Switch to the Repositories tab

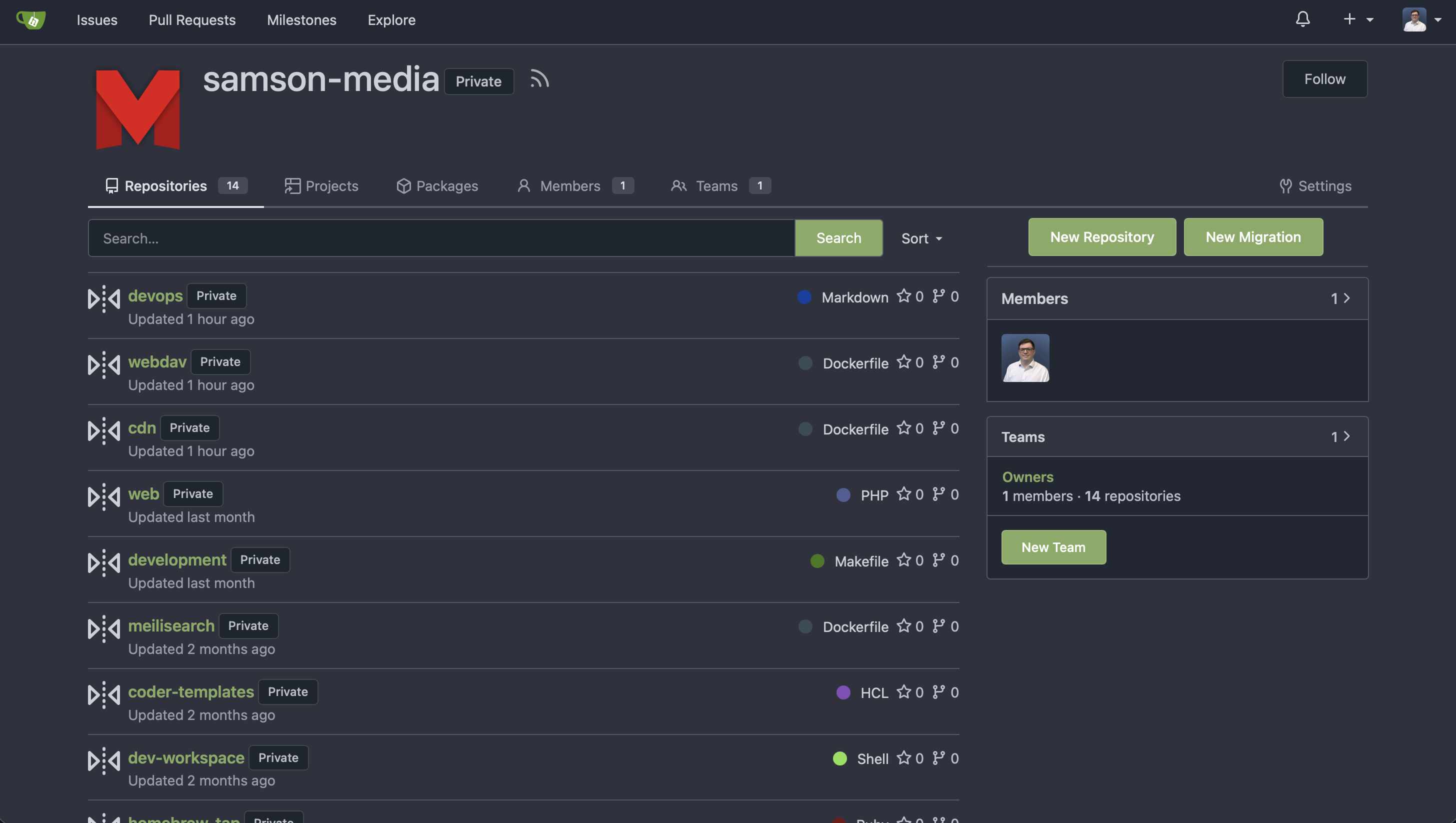click(x=176, y=186)
